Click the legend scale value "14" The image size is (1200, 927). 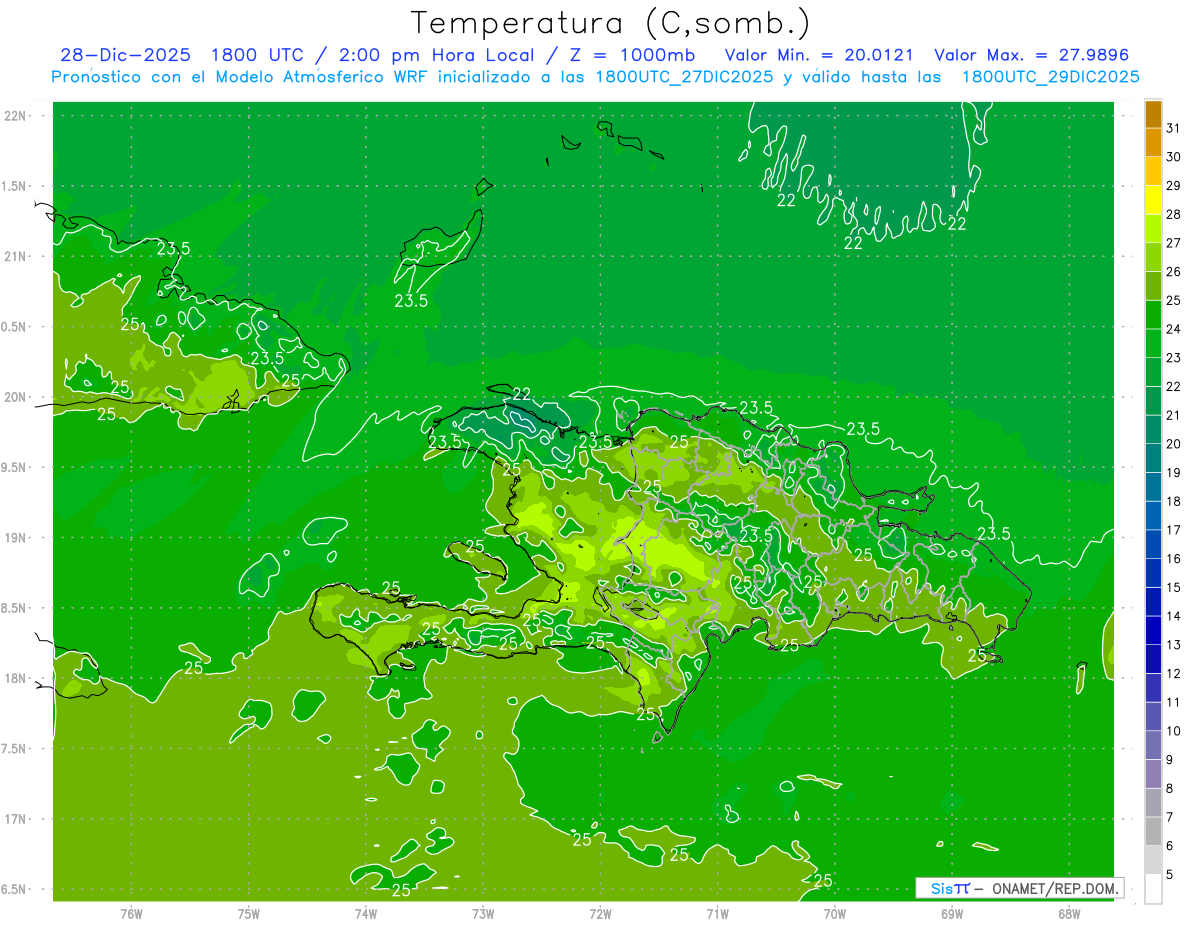[x=1174, y=616]
